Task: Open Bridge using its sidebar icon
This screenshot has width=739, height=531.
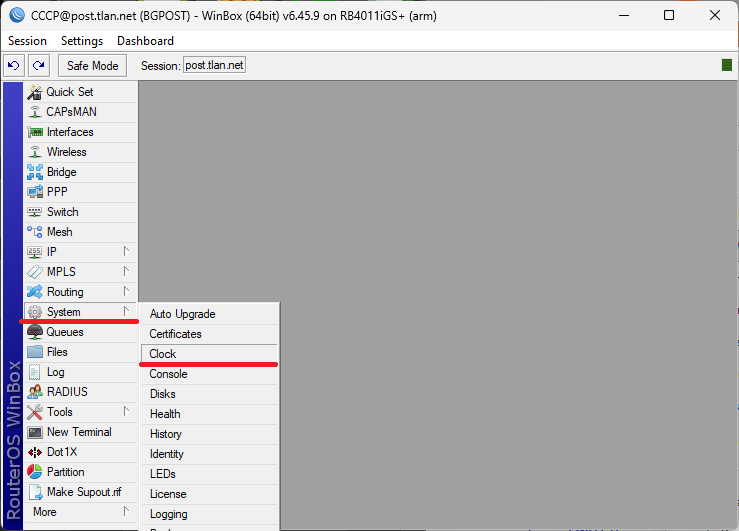Action: pos(35,172)
